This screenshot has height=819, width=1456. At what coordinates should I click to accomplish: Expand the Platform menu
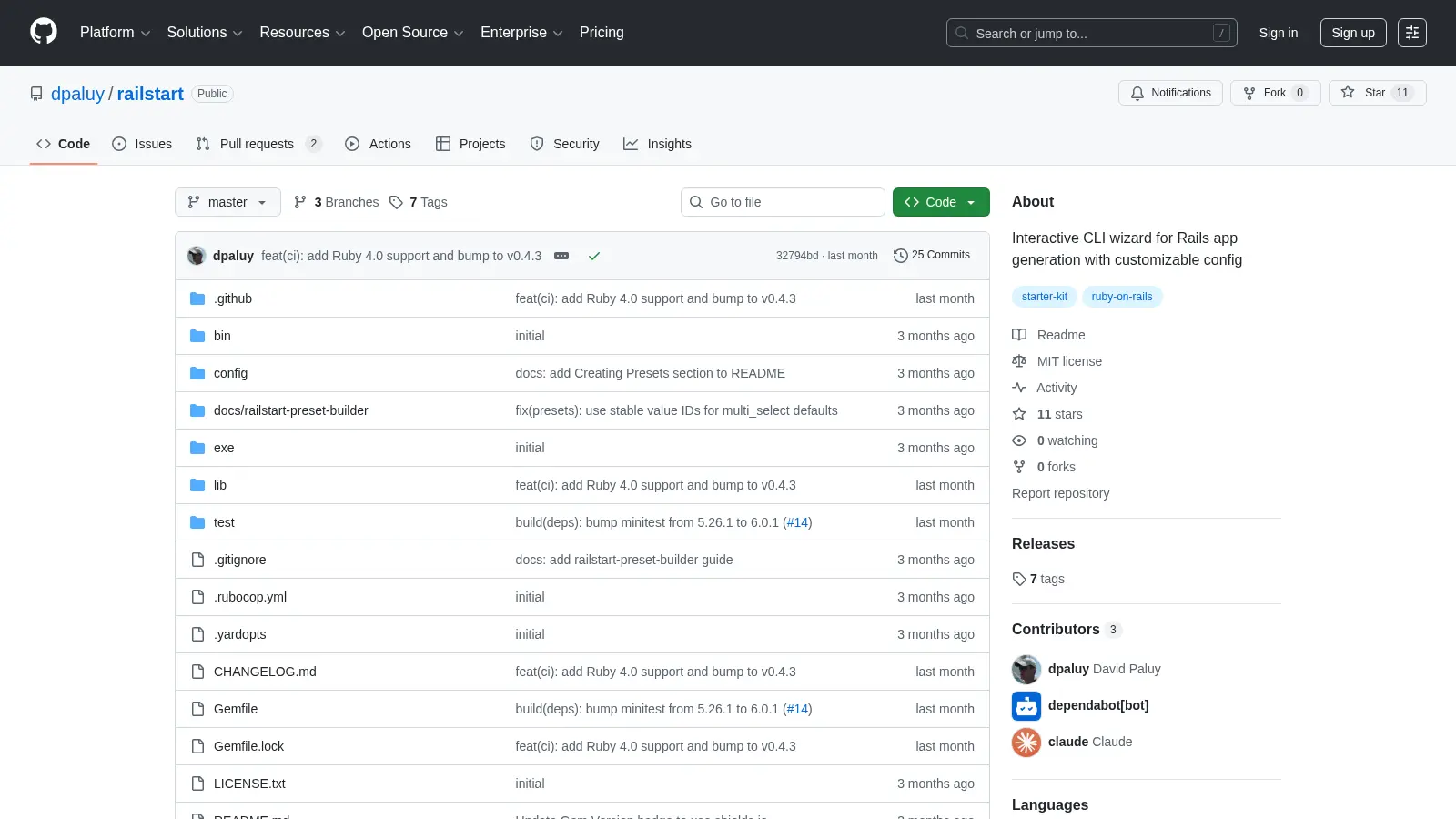coord(115,33)
